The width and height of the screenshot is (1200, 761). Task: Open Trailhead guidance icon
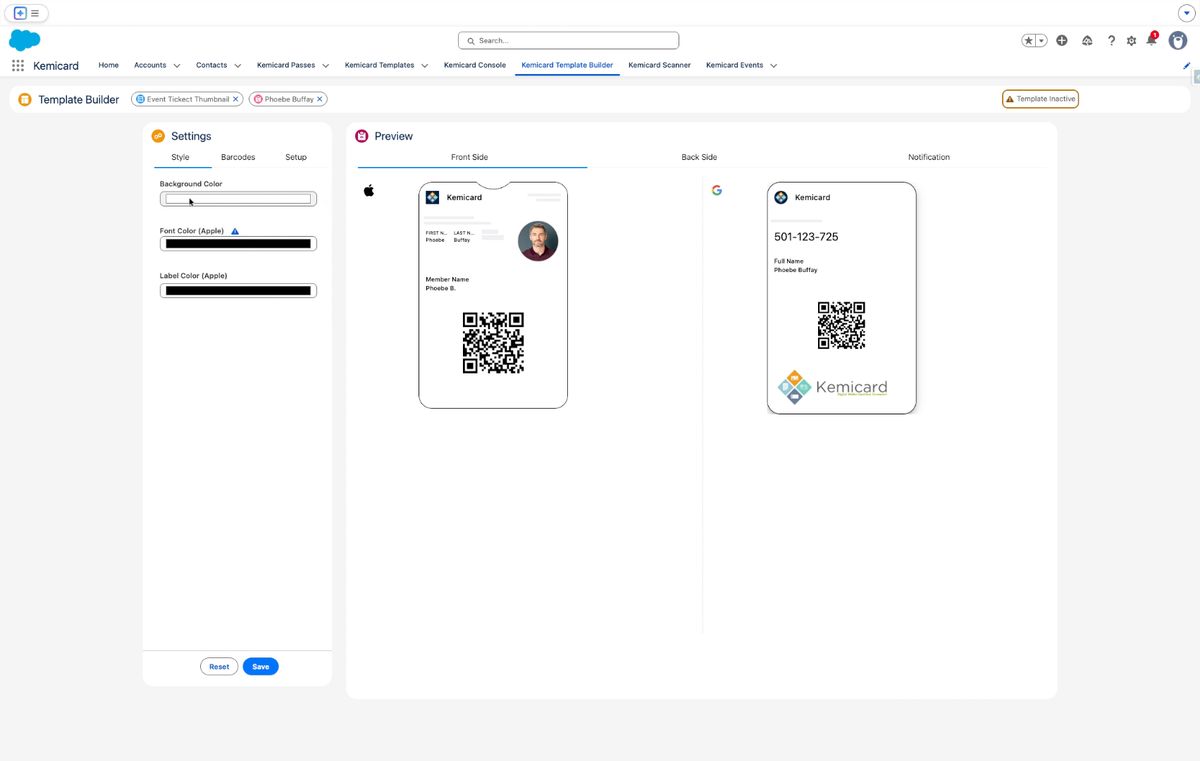(x=1087, y=40)
